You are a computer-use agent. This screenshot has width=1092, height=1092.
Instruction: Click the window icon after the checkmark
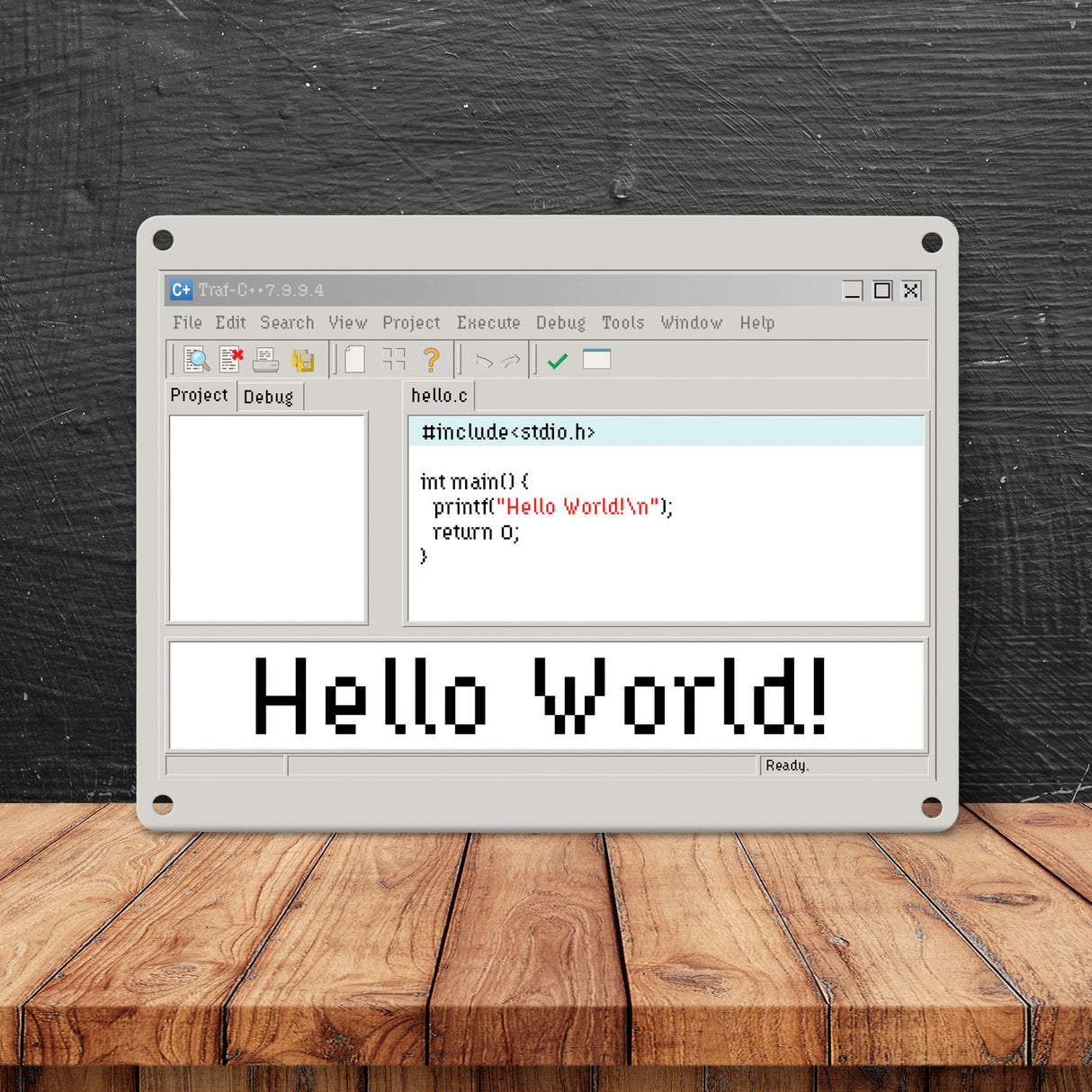tap(596, 359)
